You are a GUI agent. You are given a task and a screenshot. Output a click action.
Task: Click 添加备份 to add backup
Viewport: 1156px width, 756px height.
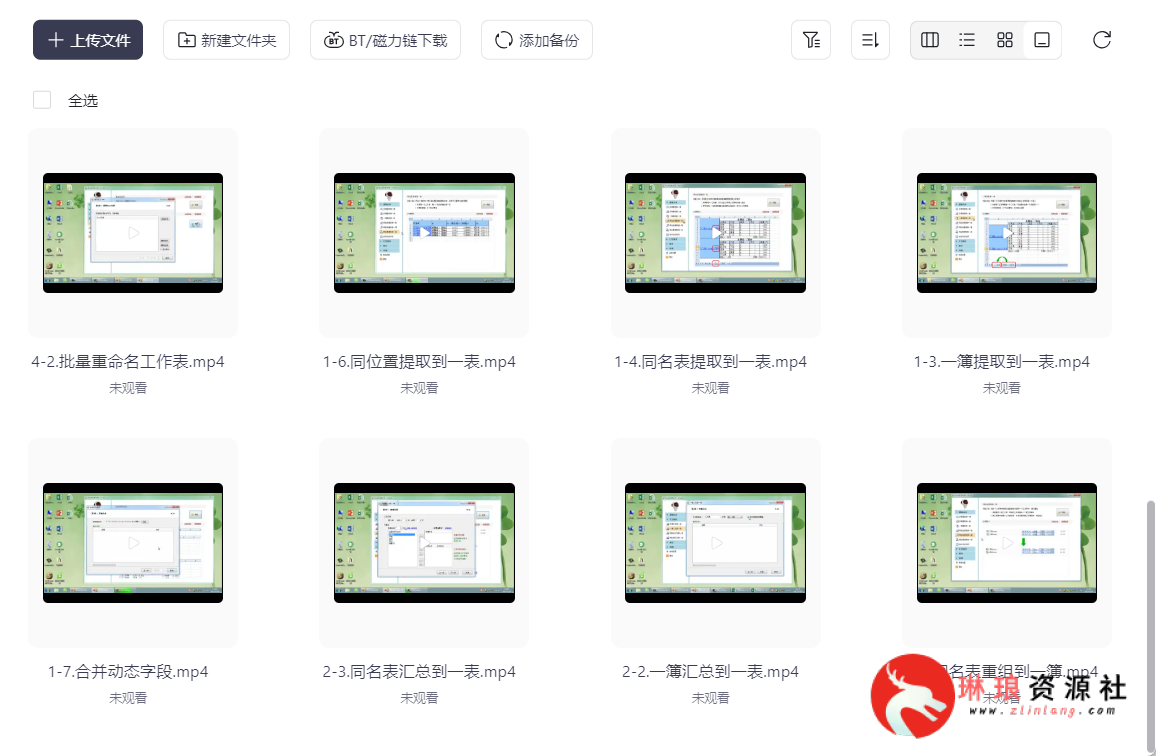pyautogui.click(x=537, y=40)
